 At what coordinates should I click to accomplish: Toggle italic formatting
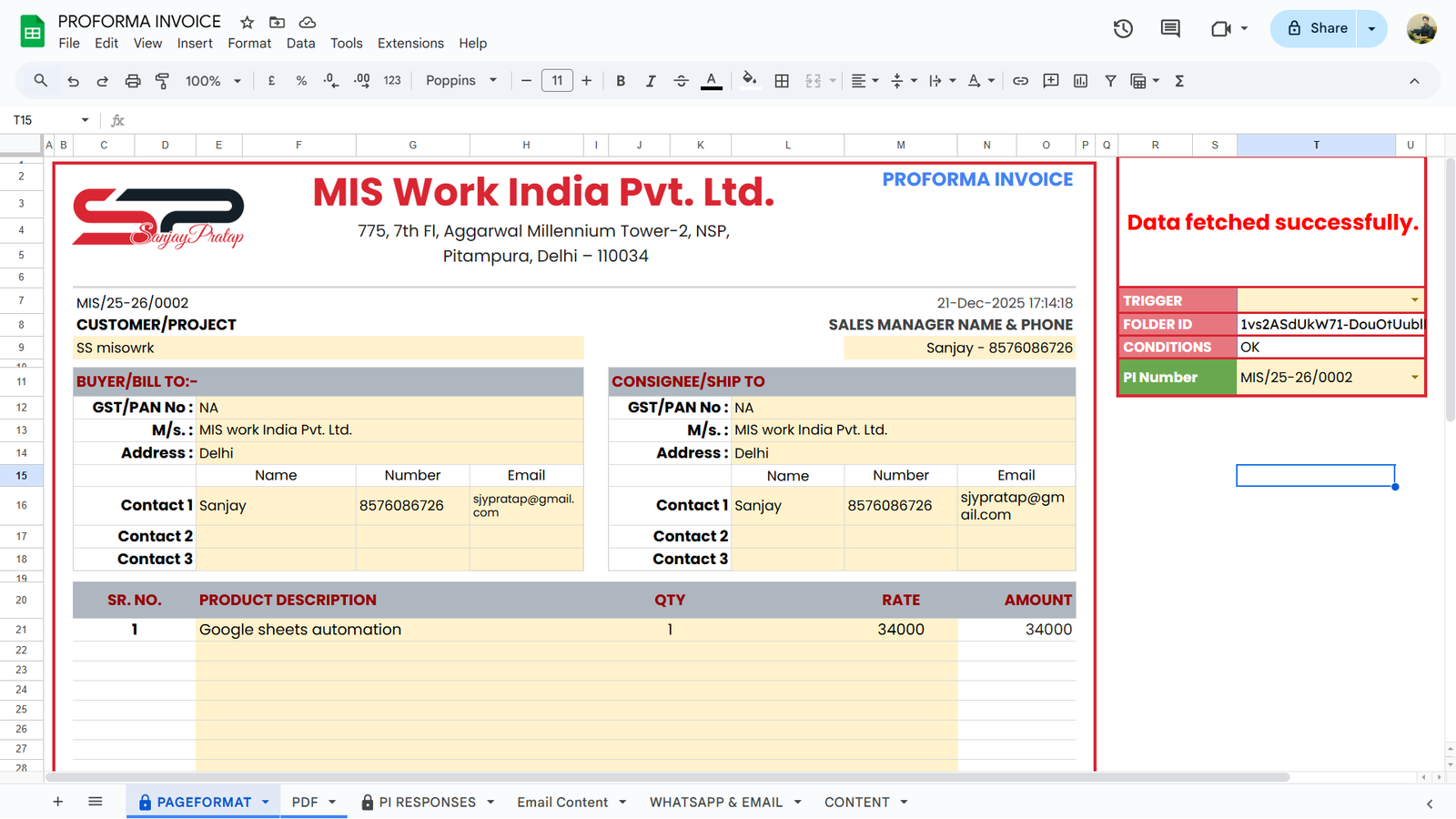(x=651, y=81)
